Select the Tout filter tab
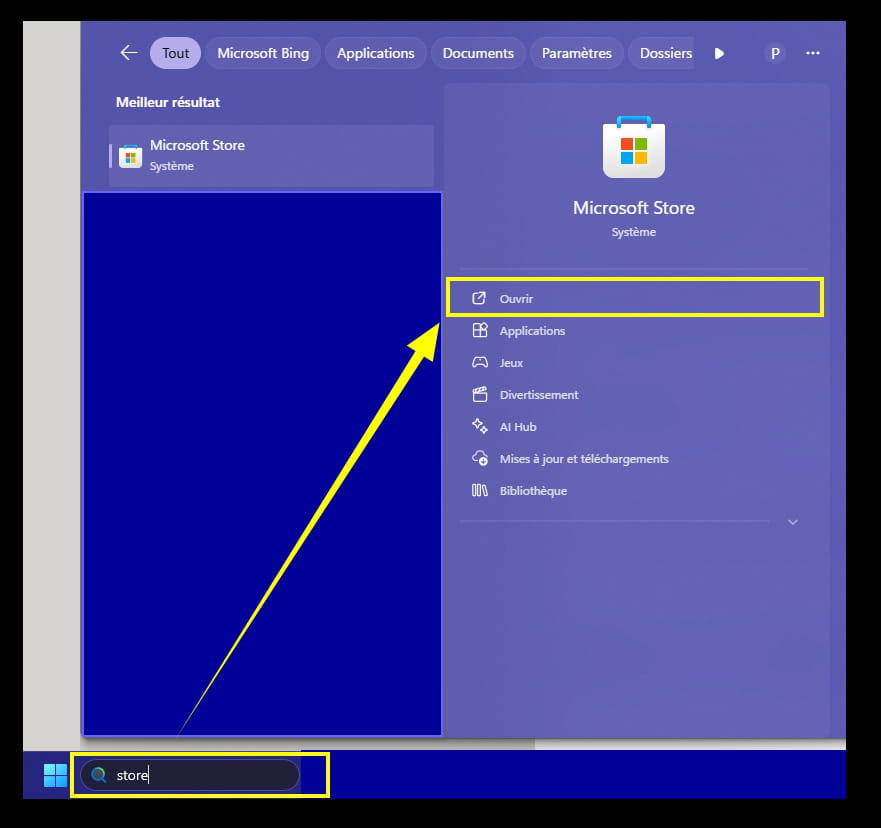The width and height of the screenshot is (881, 828). [175, 53]
